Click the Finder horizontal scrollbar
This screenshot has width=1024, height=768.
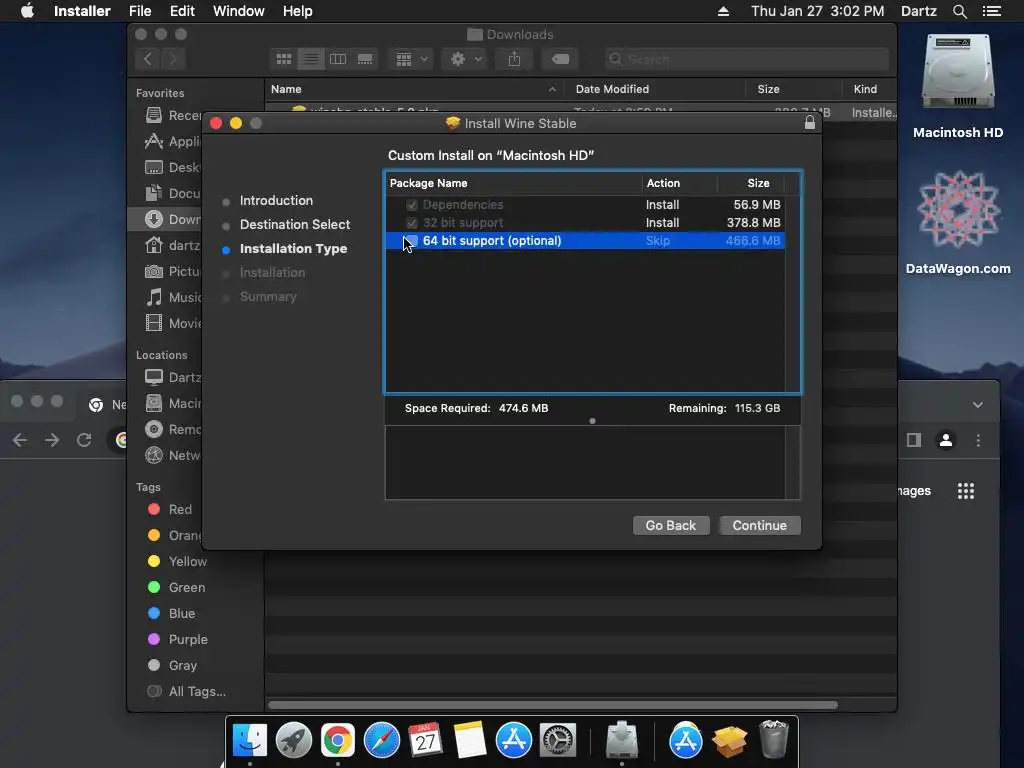(x=552, y=705)
